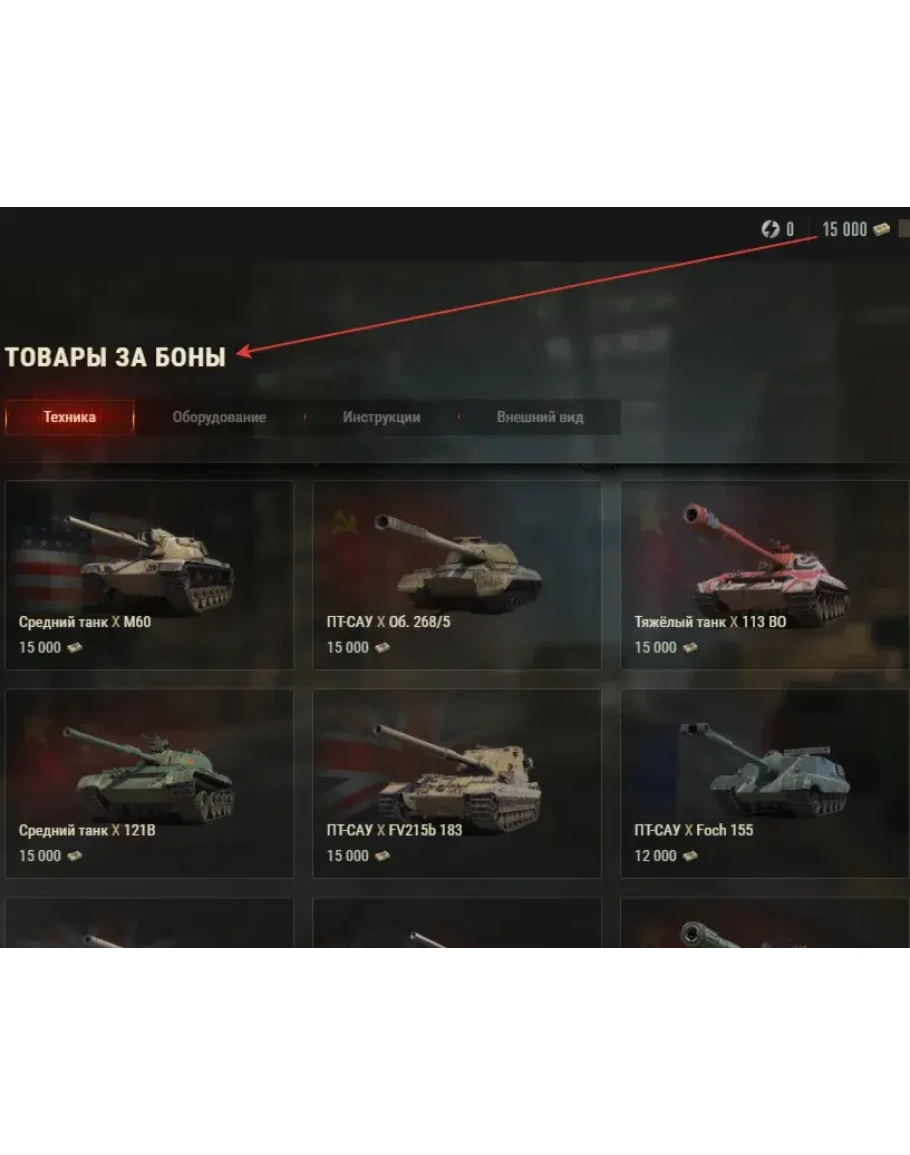This screenshot has width=910, height=1155.
Task: Click the 15 000 bonds balance in header
Action: (x=844, y=230)
